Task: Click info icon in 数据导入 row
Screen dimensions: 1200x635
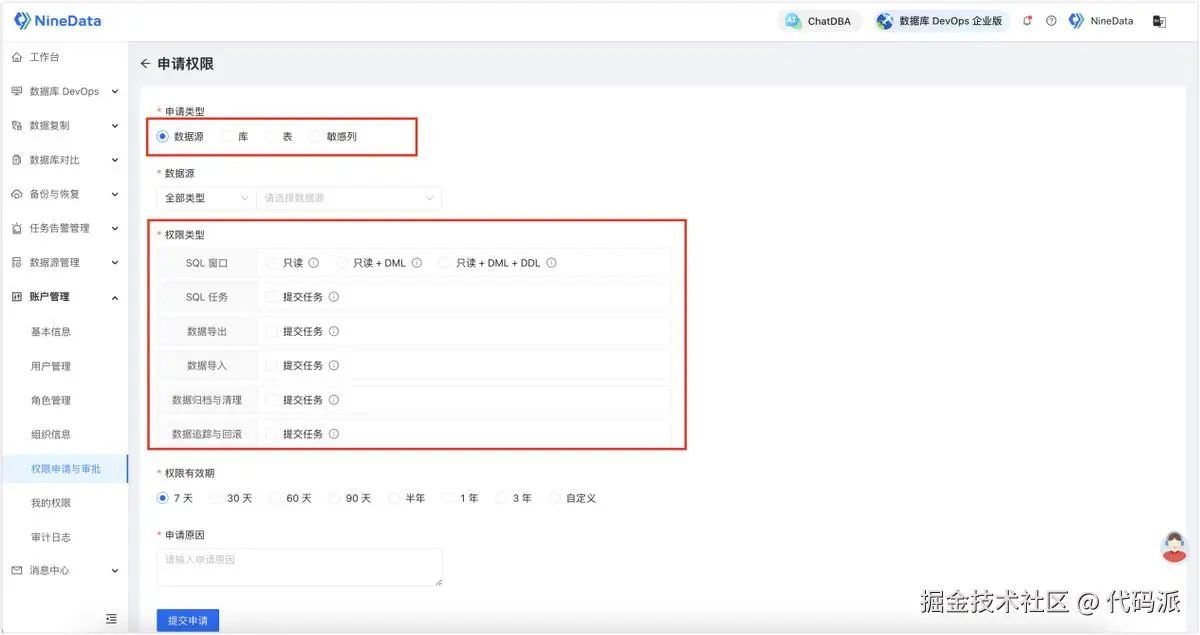Action: click(334, 366)
